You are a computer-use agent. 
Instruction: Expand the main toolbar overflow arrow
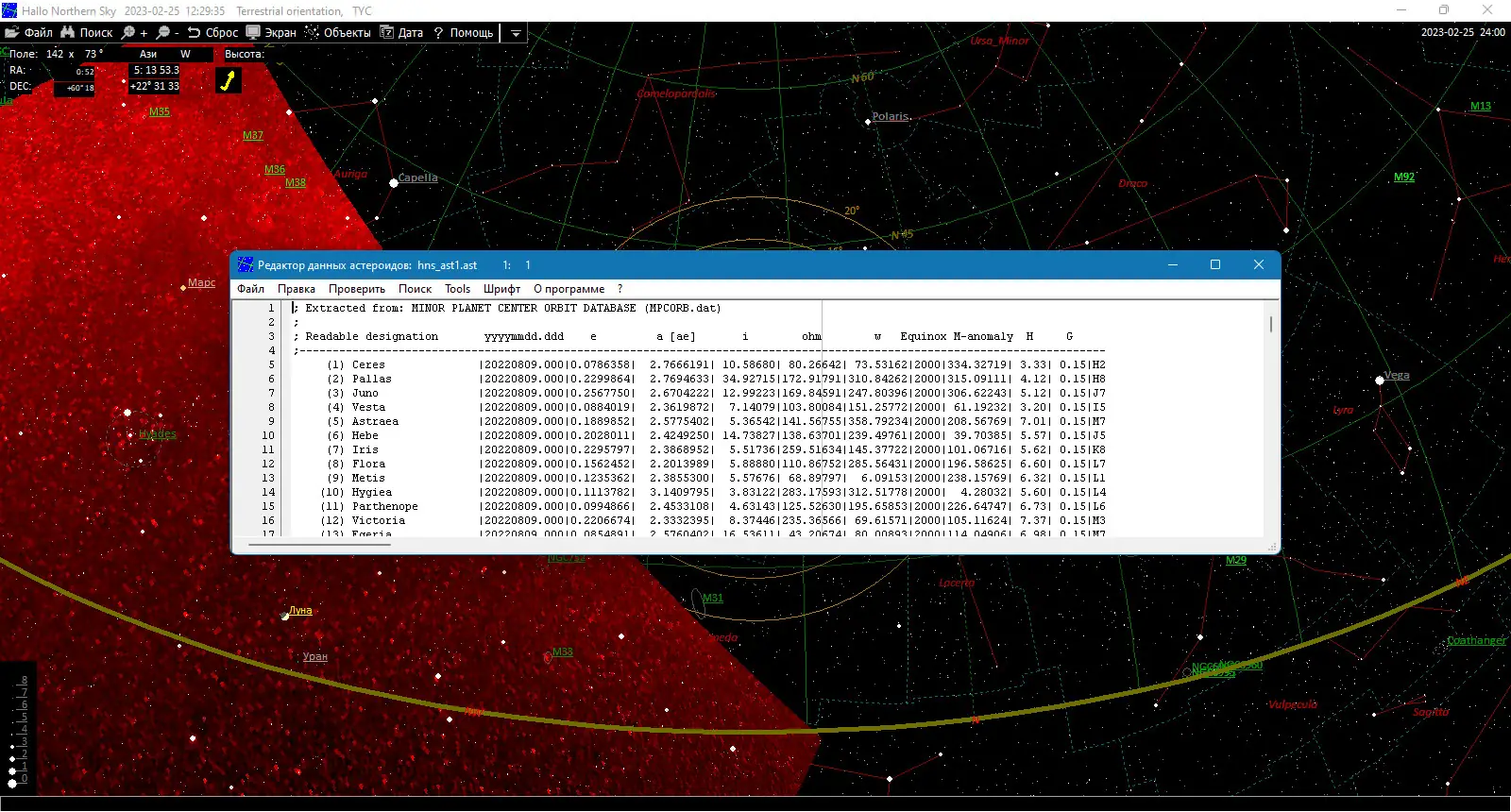(516, 33)
